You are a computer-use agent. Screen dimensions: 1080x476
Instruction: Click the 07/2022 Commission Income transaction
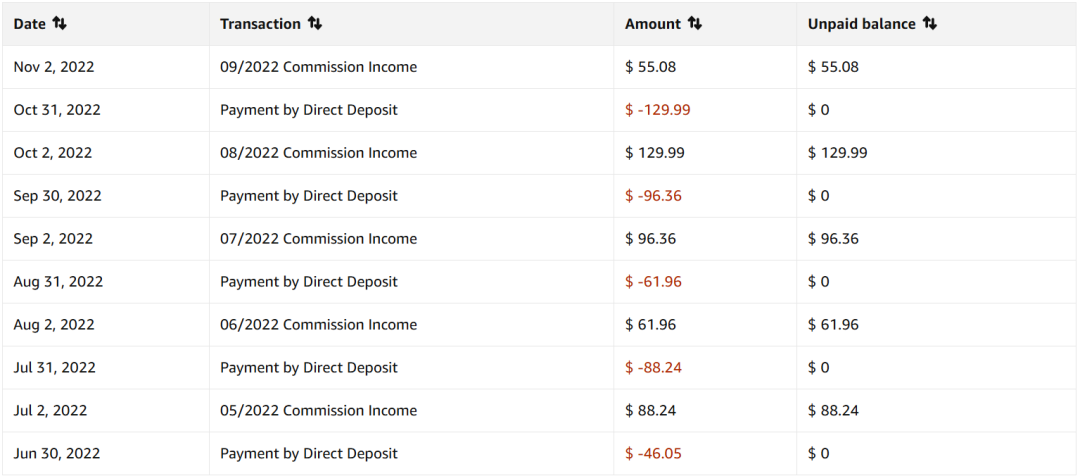[318, 239]
